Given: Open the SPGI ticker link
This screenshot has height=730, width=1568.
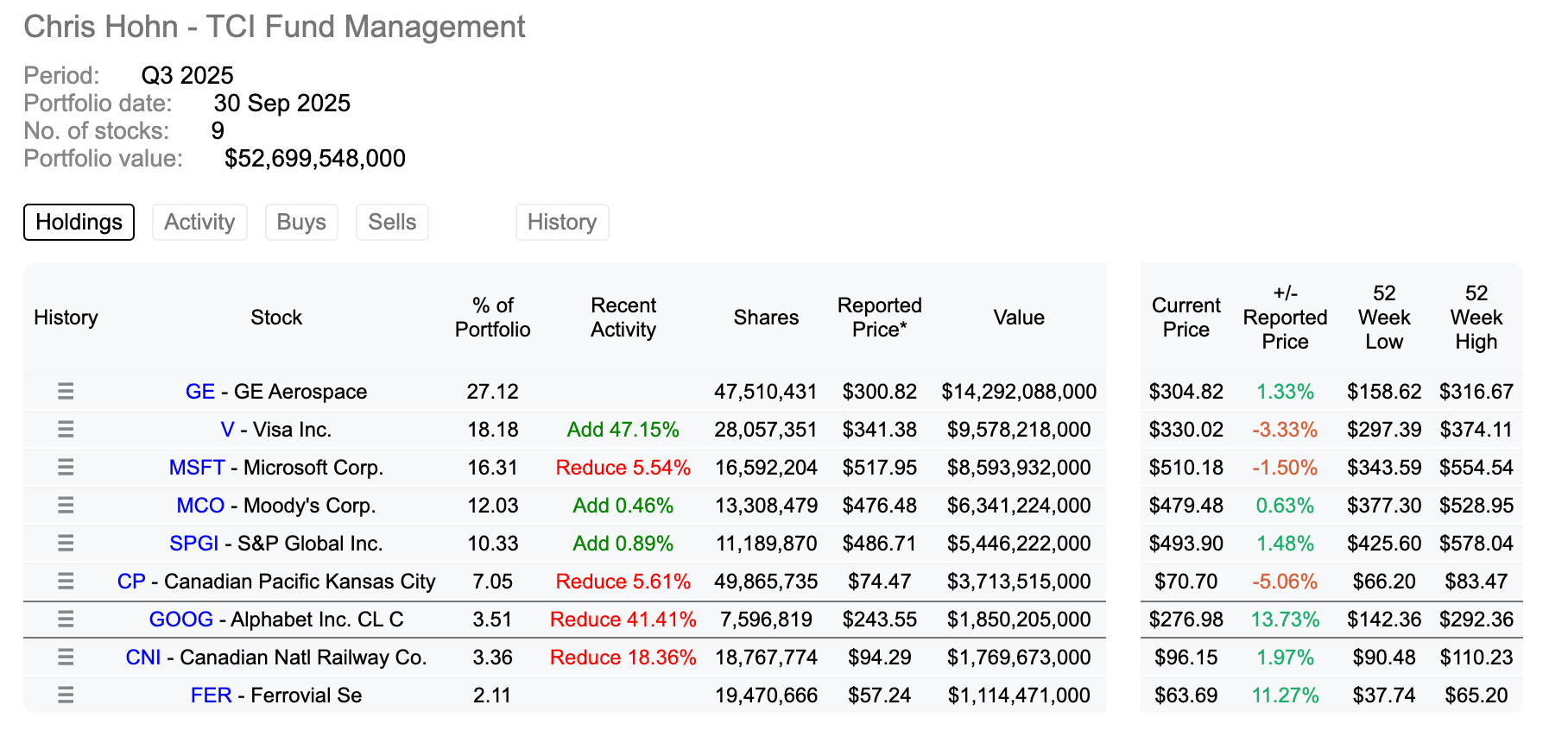Looking at the screenshot, I should point(194,544).
